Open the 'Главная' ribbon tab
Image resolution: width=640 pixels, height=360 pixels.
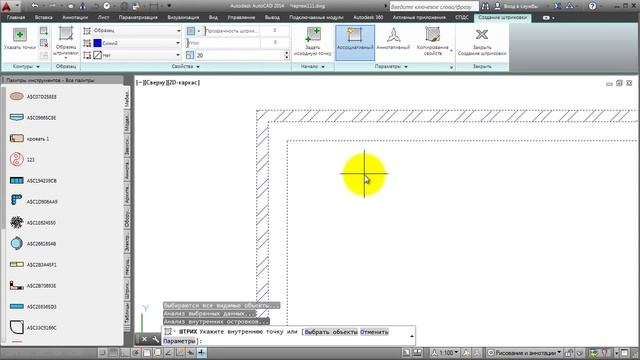(x=16, y=18)
